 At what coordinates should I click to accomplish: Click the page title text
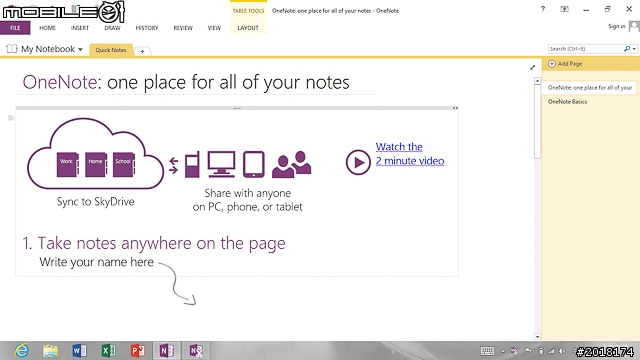coord(186,82)
